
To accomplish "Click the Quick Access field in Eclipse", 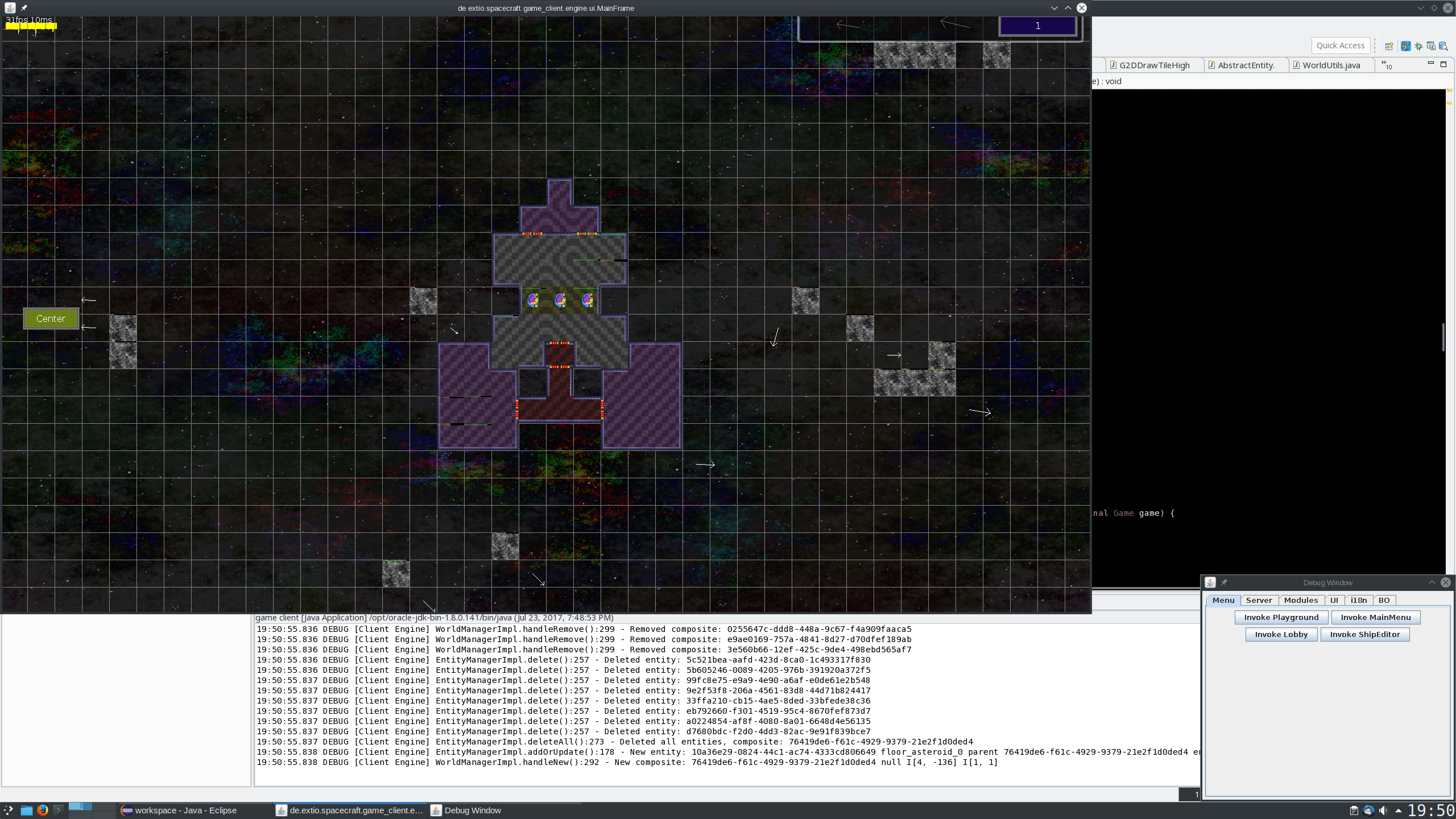I will pos(1340,45).
